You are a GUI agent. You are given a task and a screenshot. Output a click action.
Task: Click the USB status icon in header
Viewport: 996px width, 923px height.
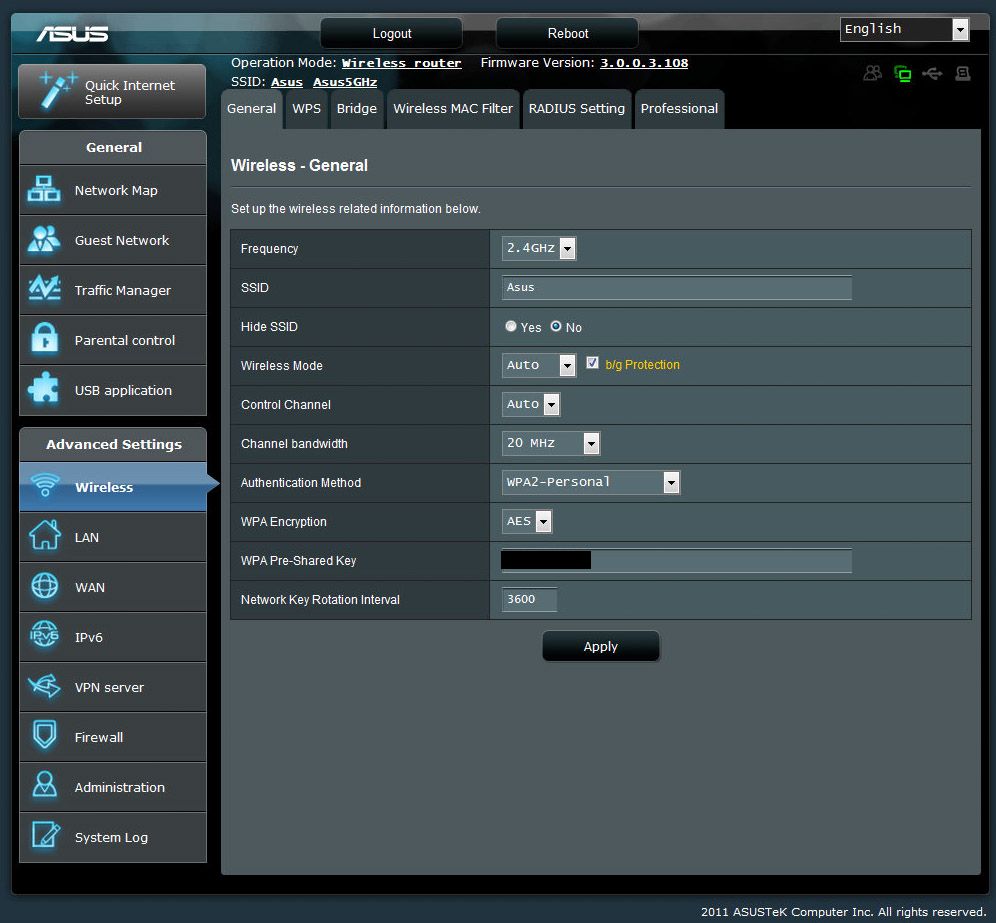(x=933, y=74)
